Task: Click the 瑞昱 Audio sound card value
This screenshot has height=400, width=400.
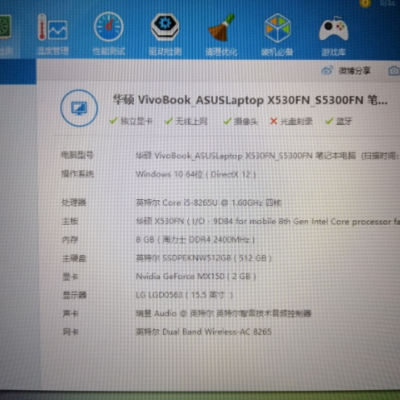Action: point(223,313)
